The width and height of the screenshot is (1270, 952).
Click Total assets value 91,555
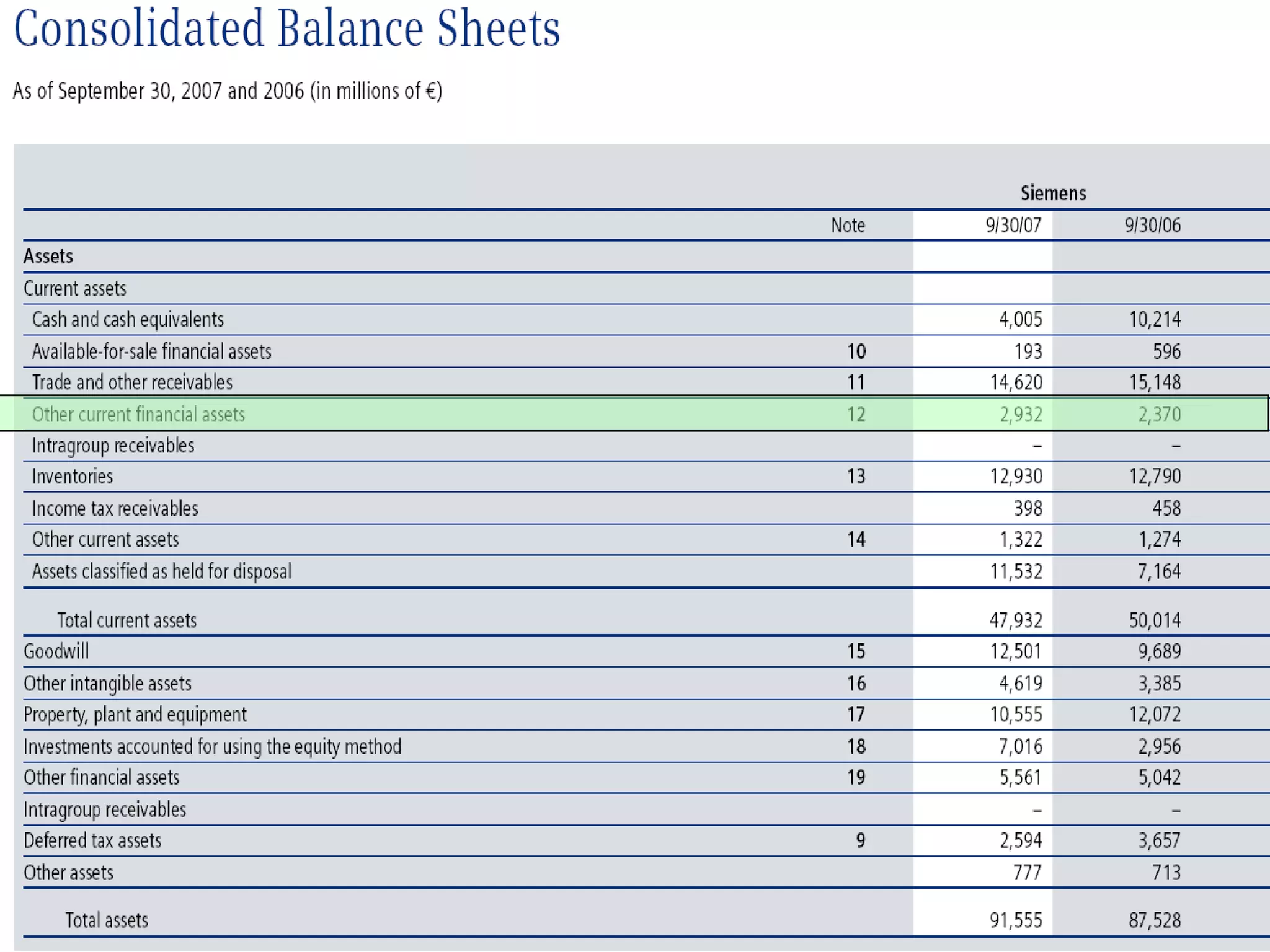pos(1015,920)
